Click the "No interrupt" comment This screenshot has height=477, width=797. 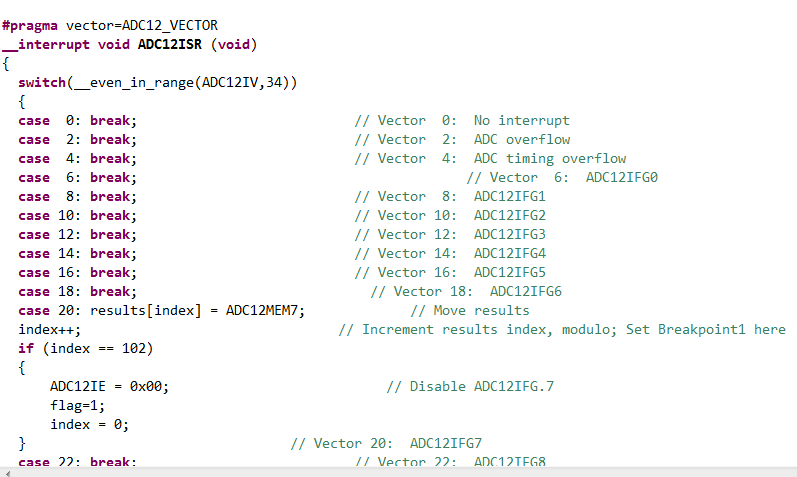[521, 120]
